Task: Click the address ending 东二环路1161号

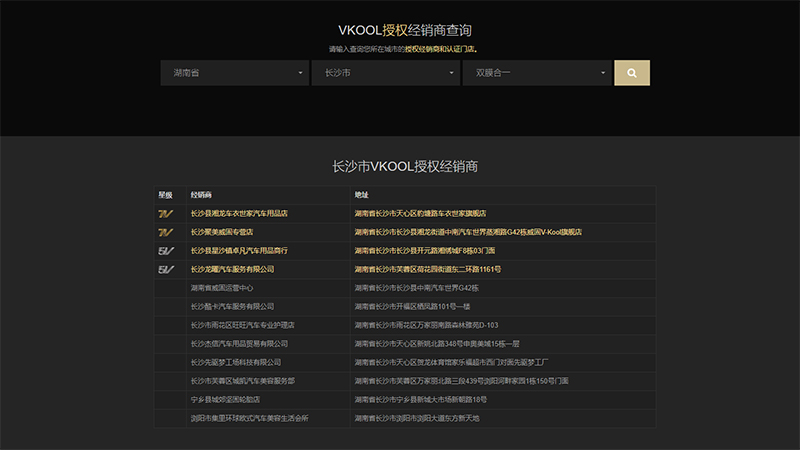Action: point(428,269)
